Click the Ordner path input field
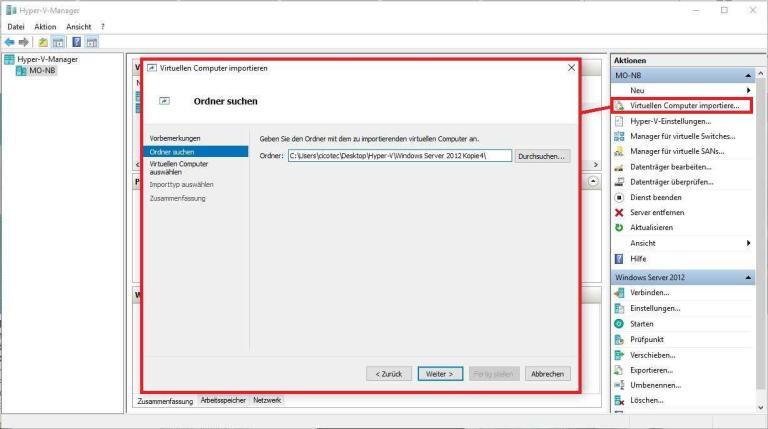768x429 pixels. pyautogui.click(x=400, y=156)
